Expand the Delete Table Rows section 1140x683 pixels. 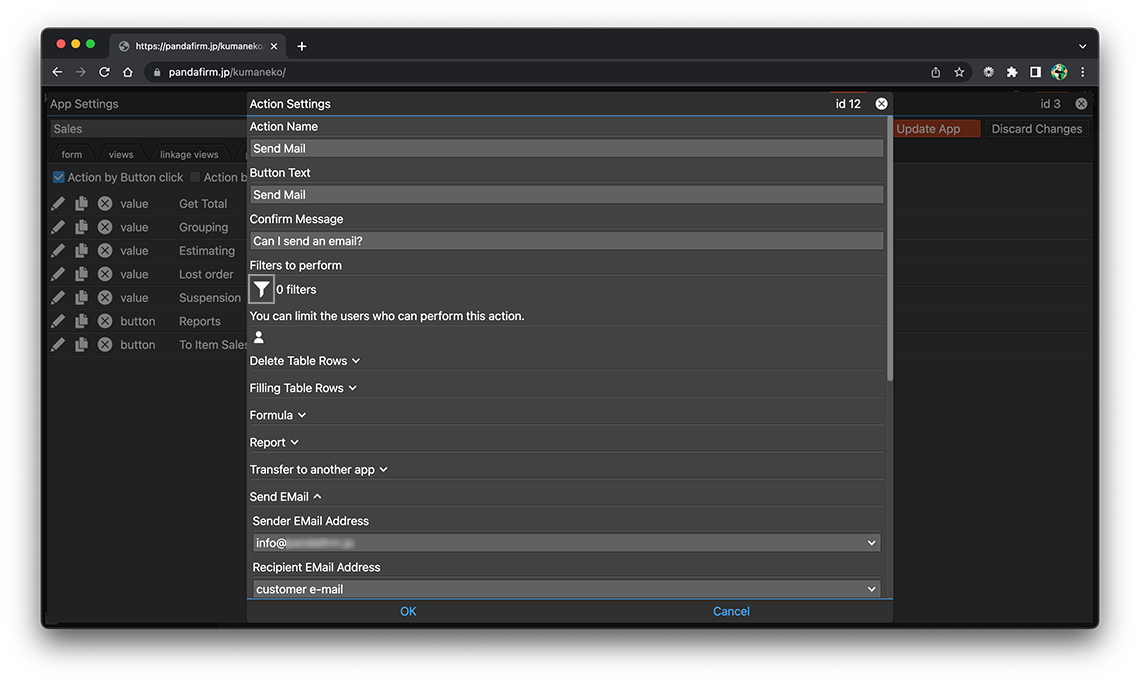(304, 361)
